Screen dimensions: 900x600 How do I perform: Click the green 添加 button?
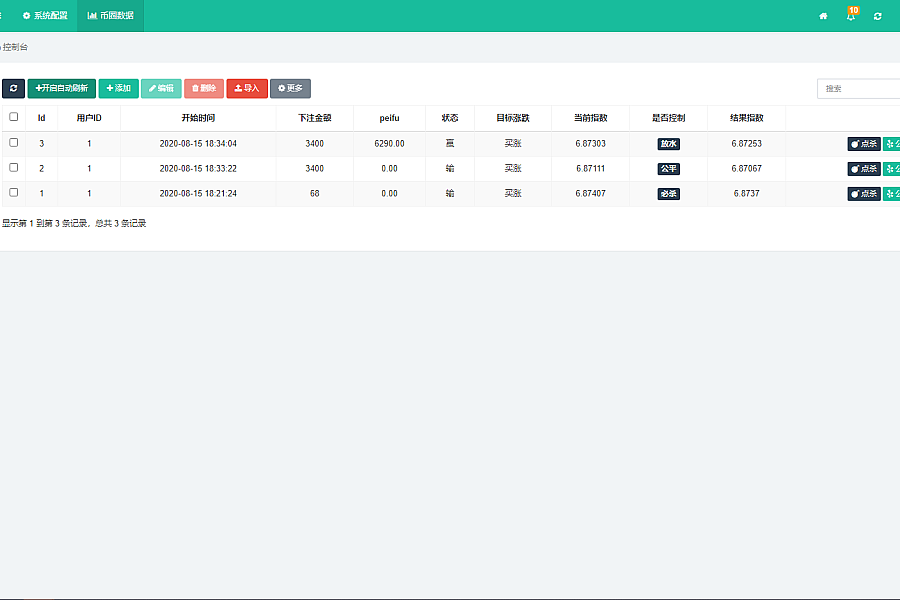click(119, 88)
